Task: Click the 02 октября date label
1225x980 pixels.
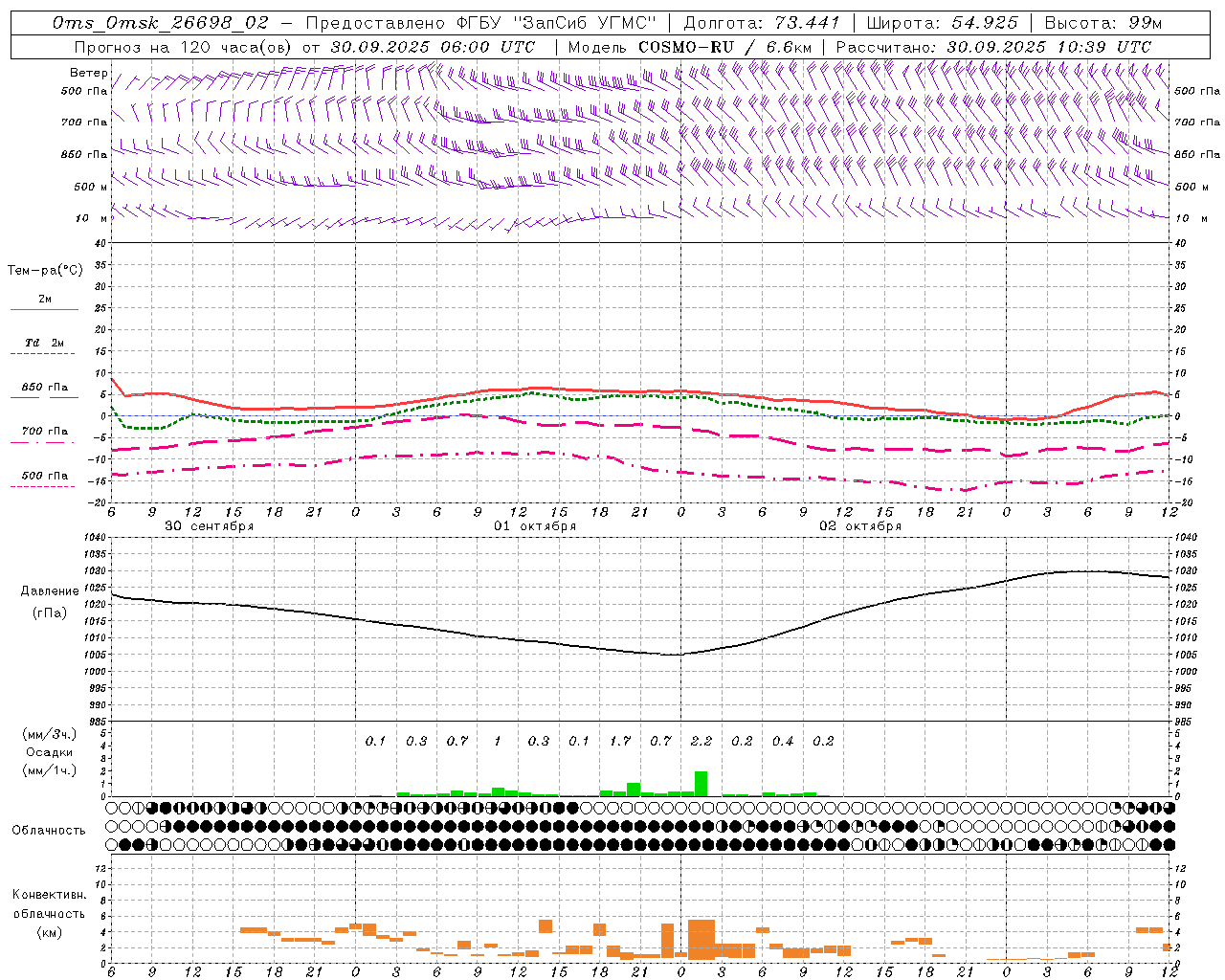Action: coord(860,526)
